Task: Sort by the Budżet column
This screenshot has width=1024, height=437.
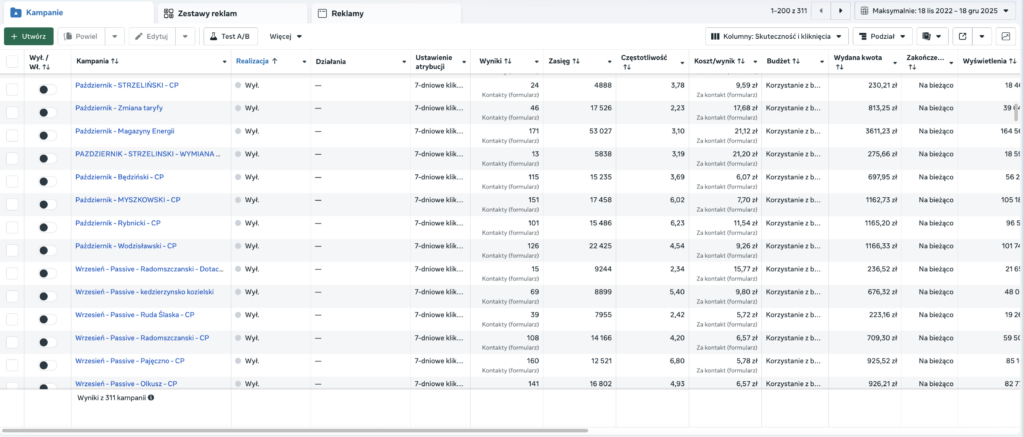Action: click(x=782, y=61)
